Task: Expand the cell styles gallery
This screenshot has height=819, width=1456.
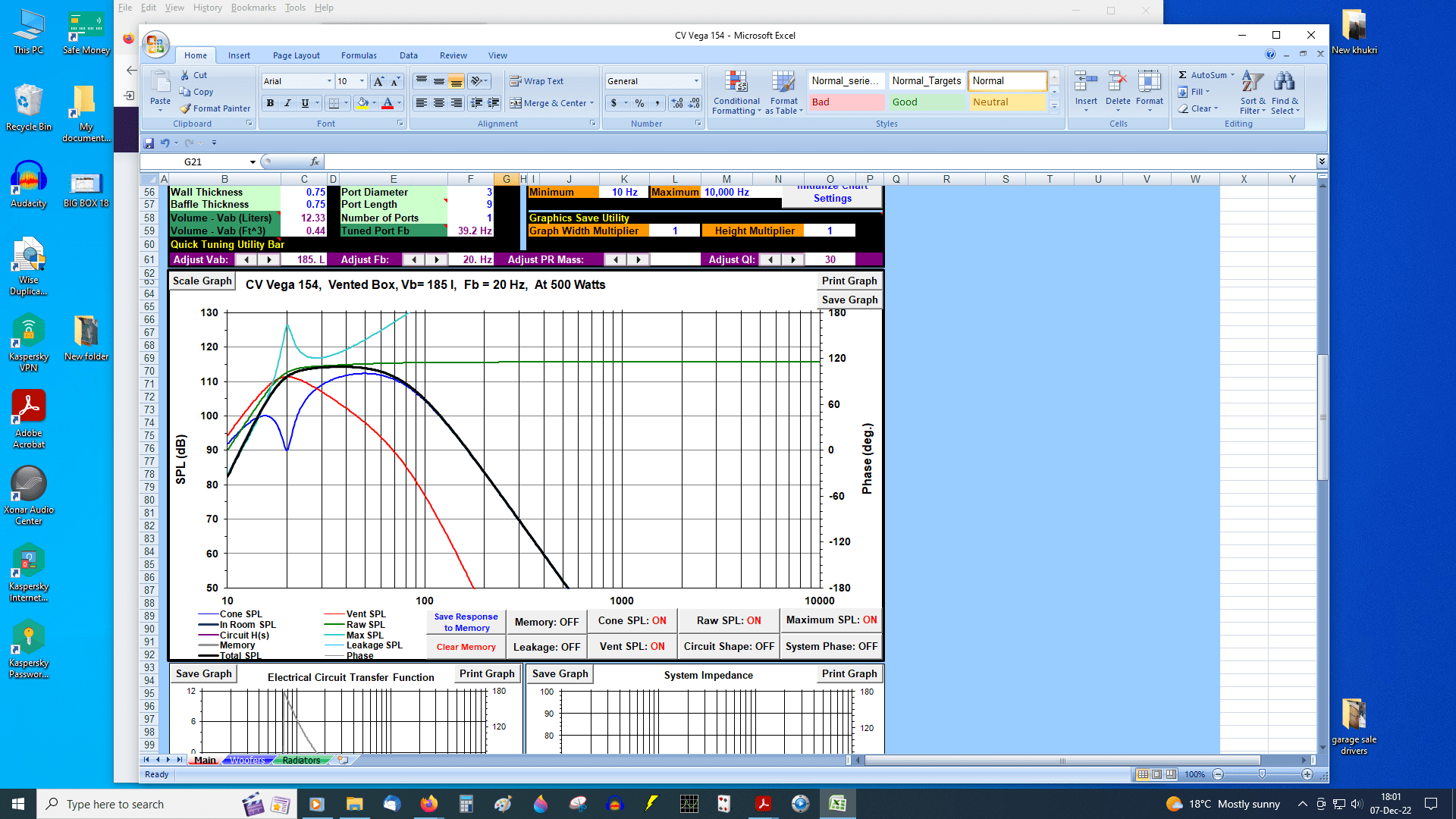Action: tap(1054, 108)
